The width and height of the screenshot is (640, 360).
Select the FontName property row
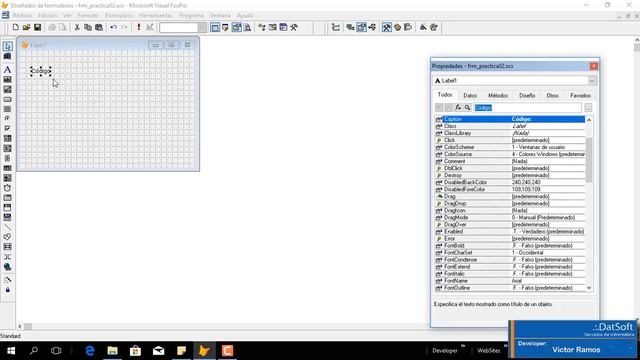pos(510,281)
